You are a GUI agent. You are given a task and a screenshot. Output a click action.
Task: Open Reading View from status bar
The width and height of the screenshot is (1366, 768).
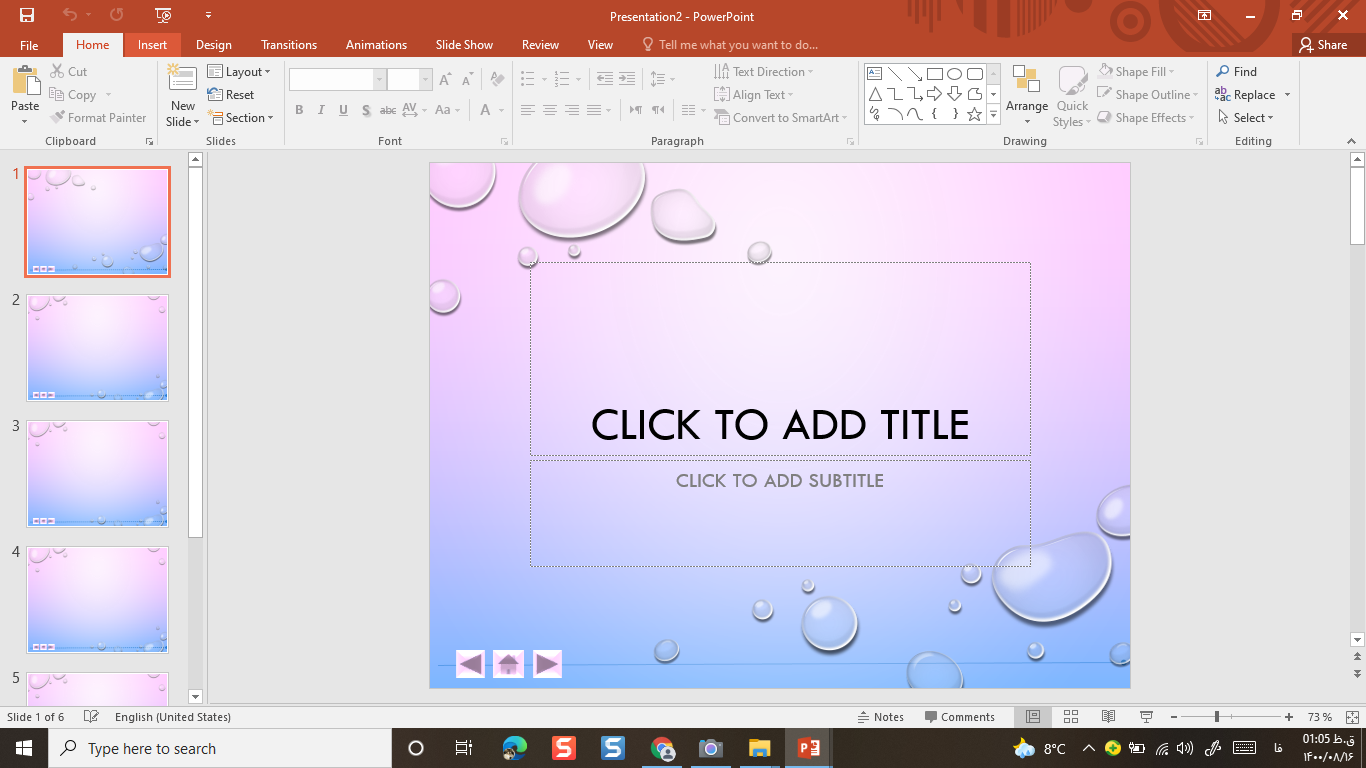coord(1108,717)
